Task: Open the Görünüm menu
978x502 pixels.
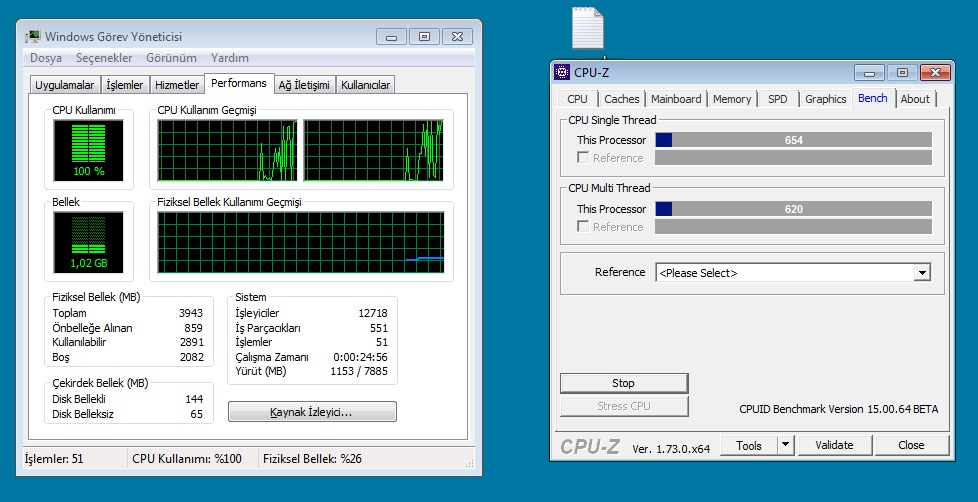Action: click(x=172, y=58)
